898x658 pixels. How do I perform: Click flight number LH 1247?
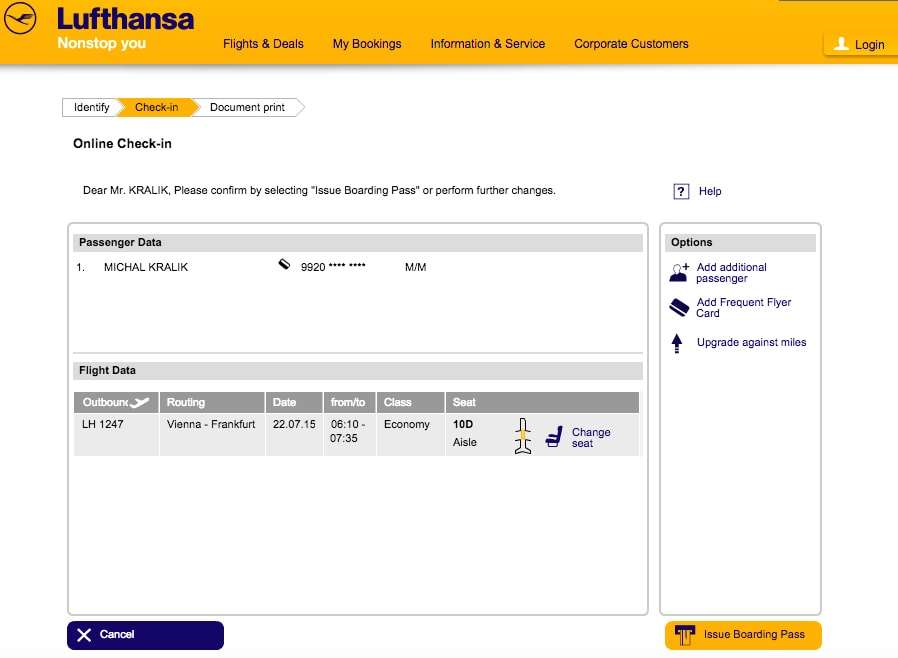103,424
